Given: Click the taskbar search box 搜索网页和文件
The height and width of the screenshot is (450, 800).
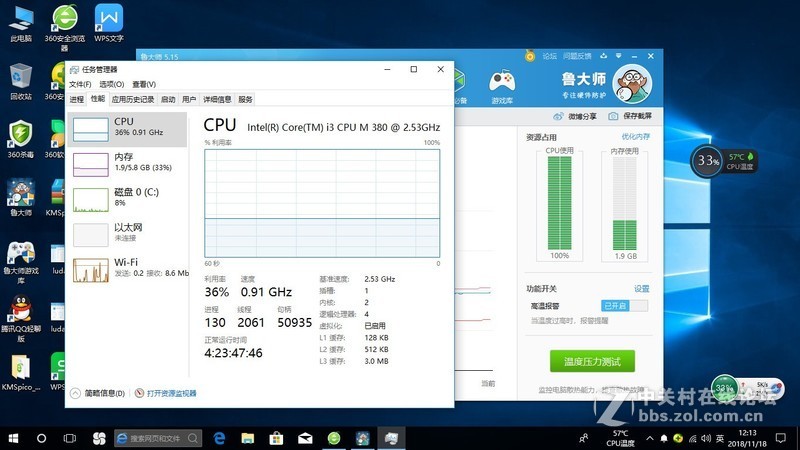Looking at the screenshot, I should (158, 438).
